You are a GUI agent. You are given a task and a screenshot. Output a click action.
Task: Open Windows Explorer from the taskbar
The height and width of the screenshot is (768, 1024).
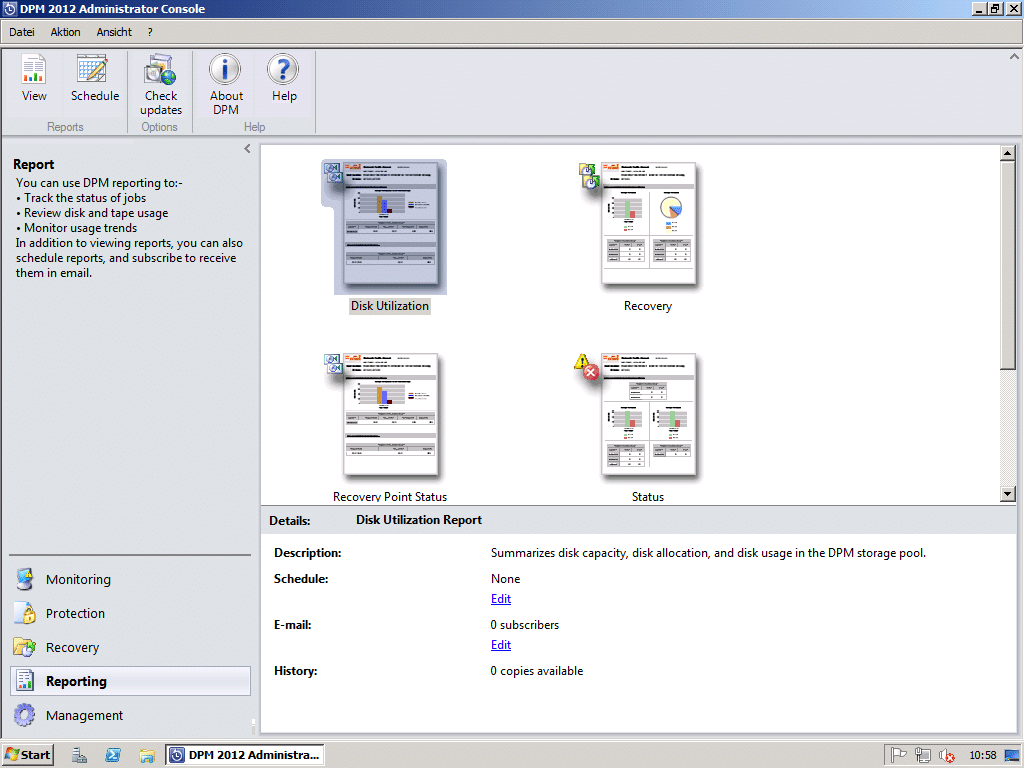[x=147, y=755]
